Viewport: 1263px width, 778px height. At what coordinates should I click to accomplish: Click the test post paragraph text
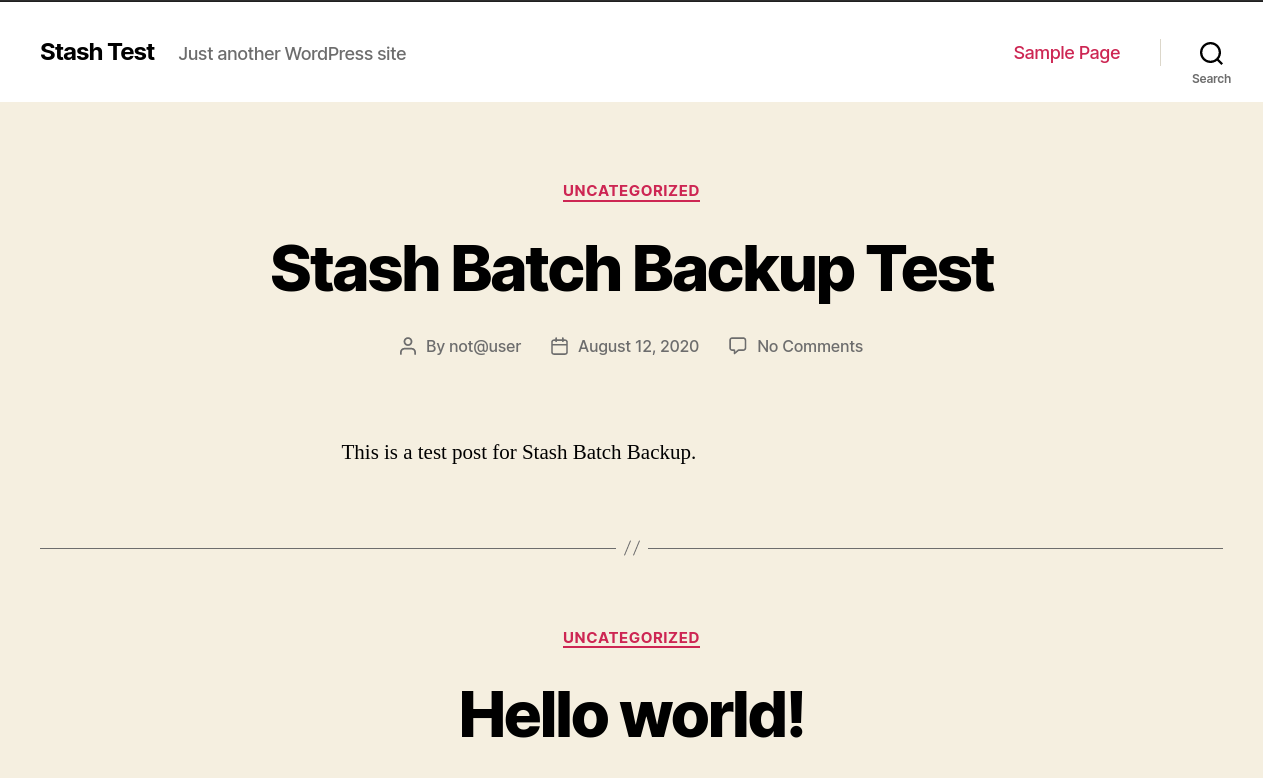tap(518, 452)
